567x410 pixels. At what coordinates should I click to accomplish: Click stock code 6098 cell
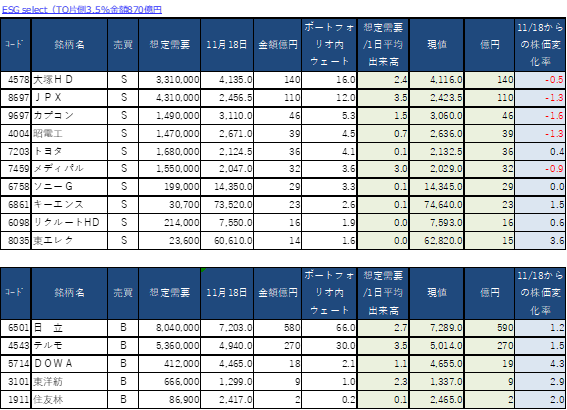(x=16, y=222)
